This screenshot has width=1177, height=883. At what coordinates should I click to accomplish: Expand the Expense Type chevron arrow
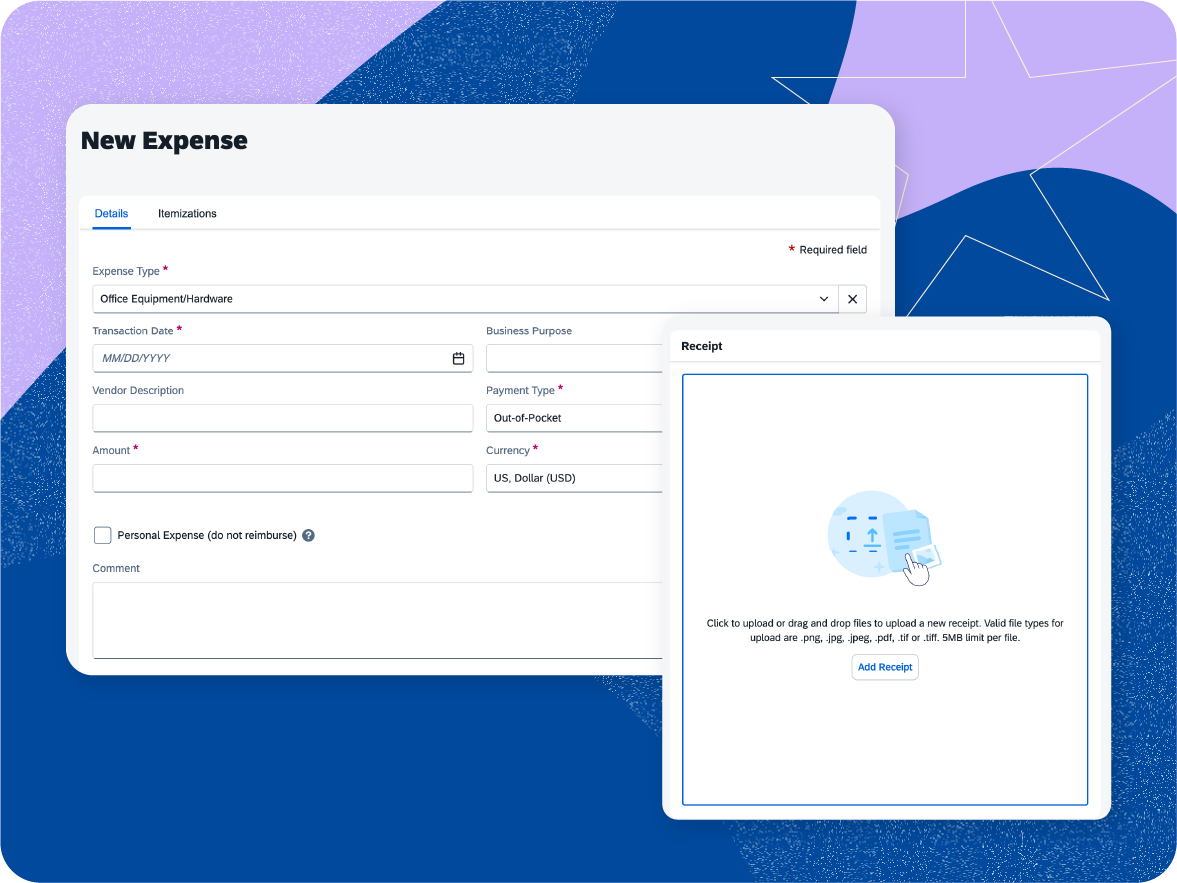[824, 299]
